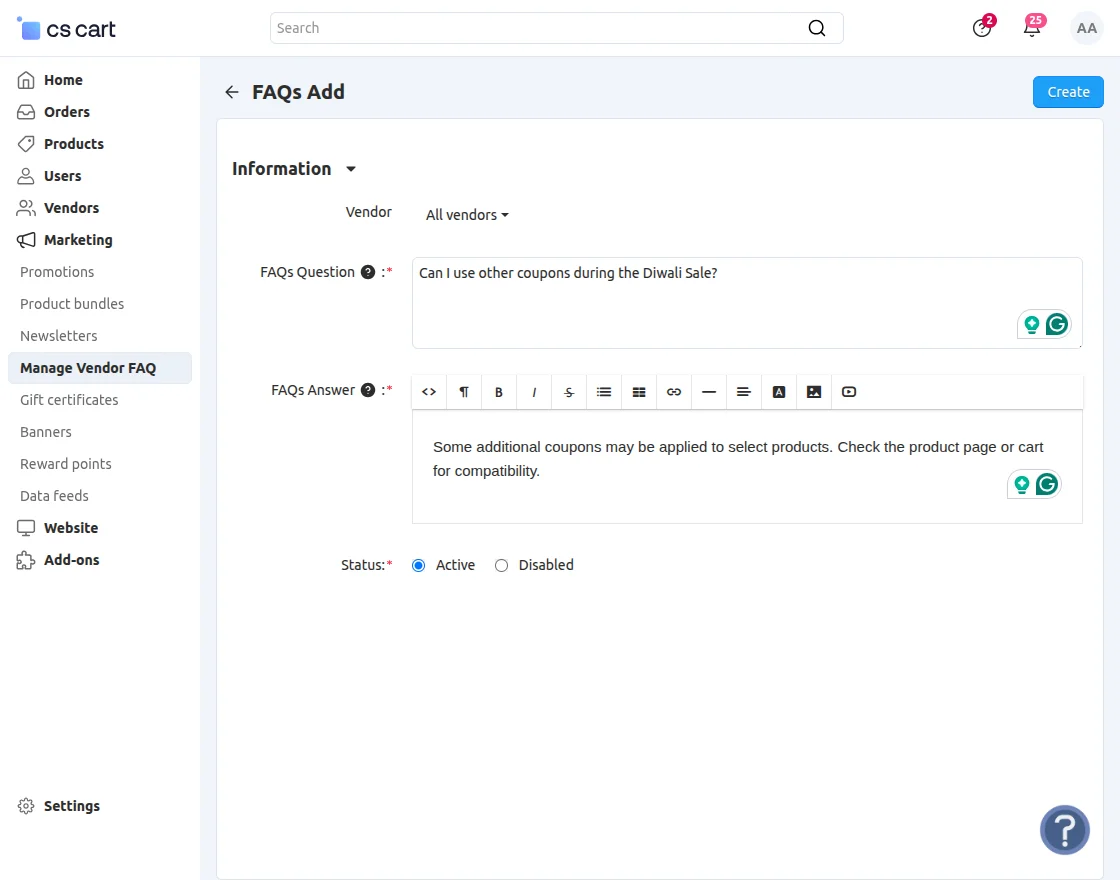The width and height of the screenshot is (1120, 880).
Task: Navigate to Manage Vendor FAQ
Action: tap(88, 368)
